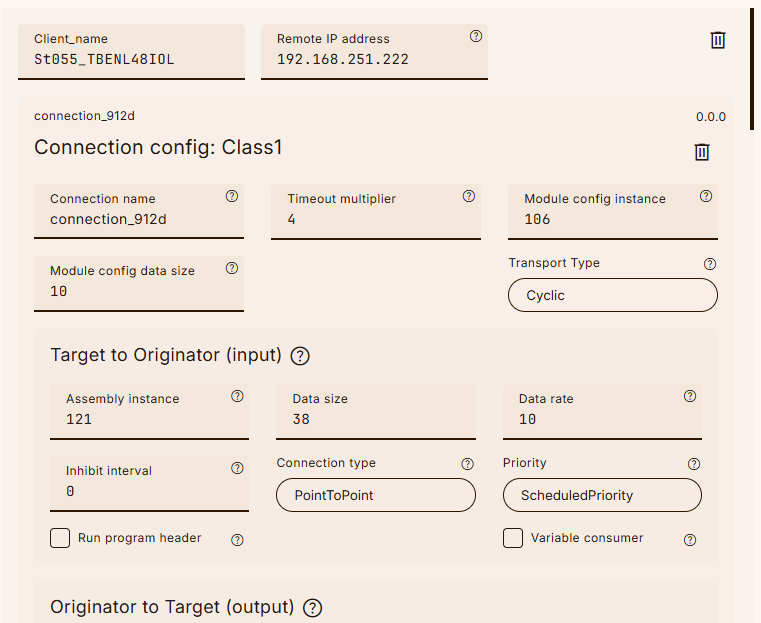Click the trash icon beside Remote IP address
Screen dimensions: 761x623
point(717,40)
